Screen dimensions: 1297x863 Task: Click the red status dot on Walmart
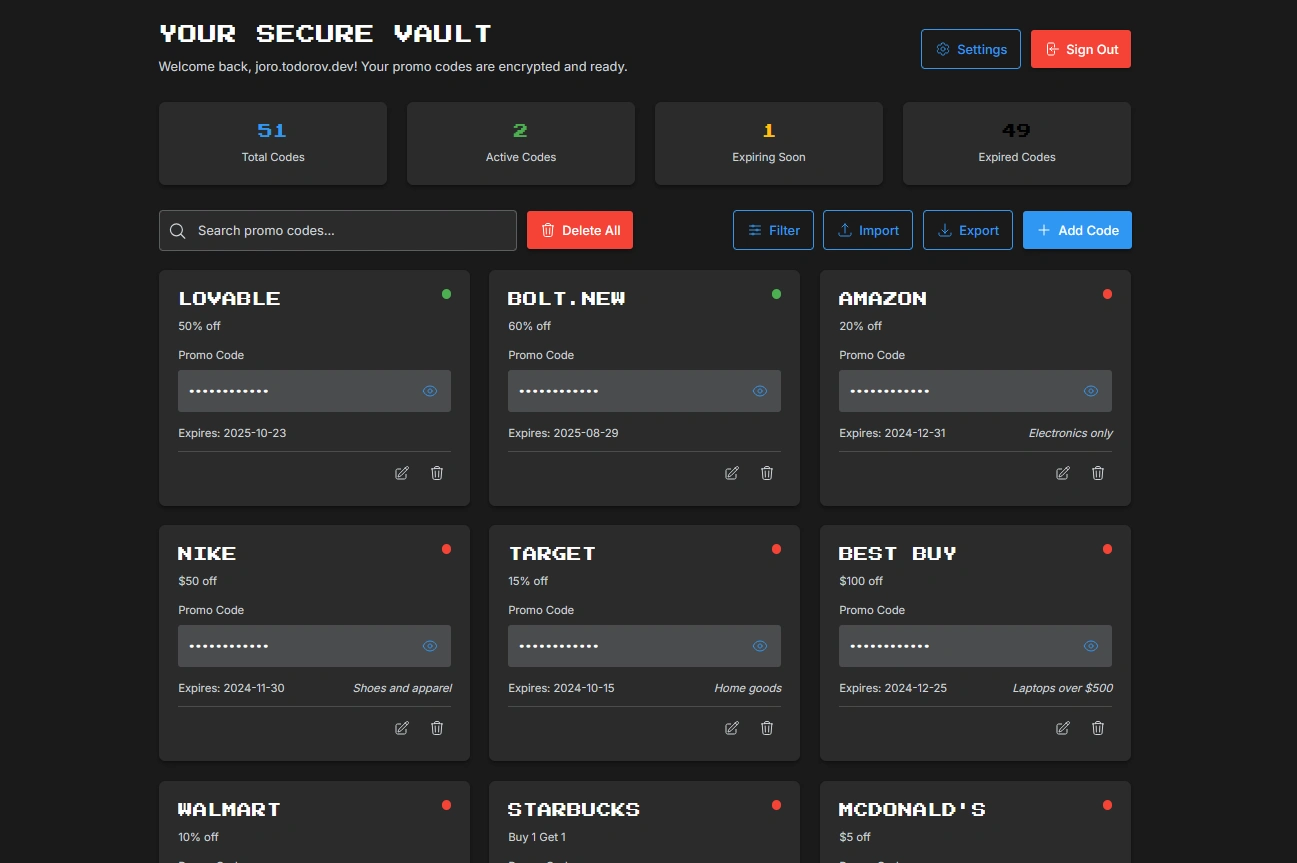coord(446,805)
